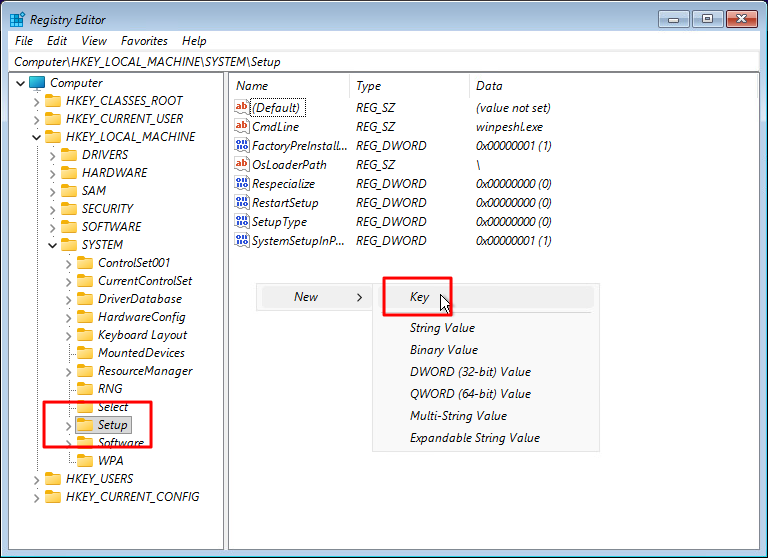This screenshot has width=768, height=558.
Task: Choose DWORD (32-bit) Value from context menu
Action: (470, 372)
